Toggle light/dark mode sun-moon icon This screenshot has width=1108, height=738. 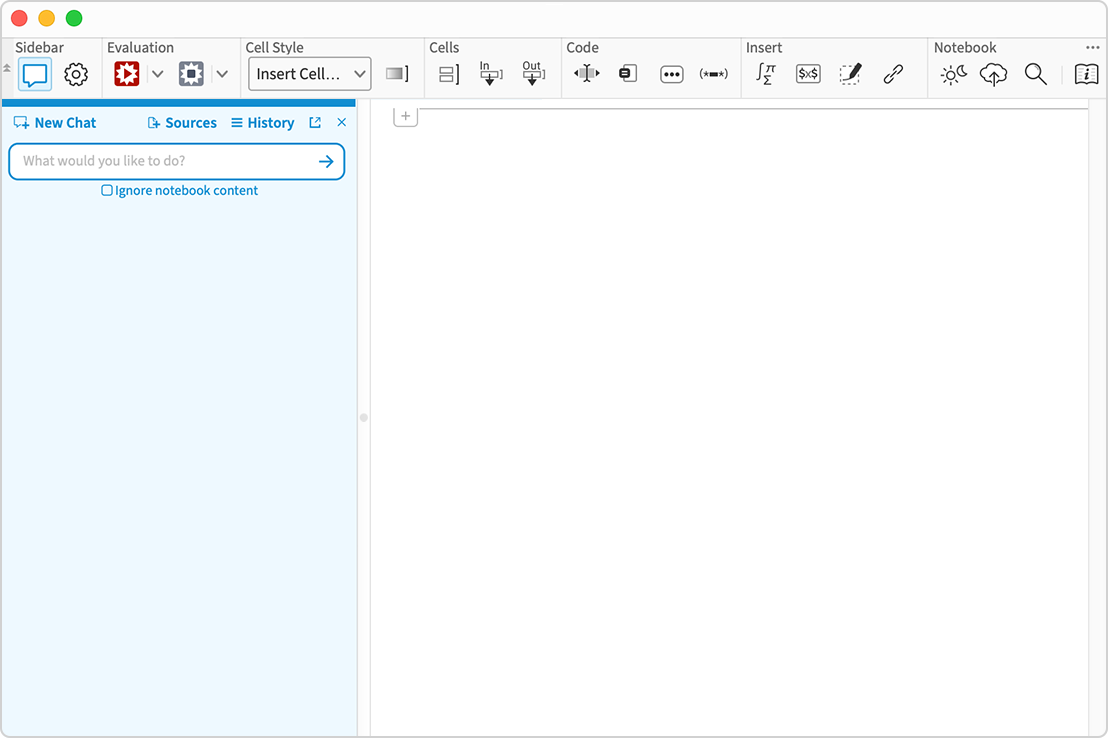pyautogui.click(x=953, y=74)
